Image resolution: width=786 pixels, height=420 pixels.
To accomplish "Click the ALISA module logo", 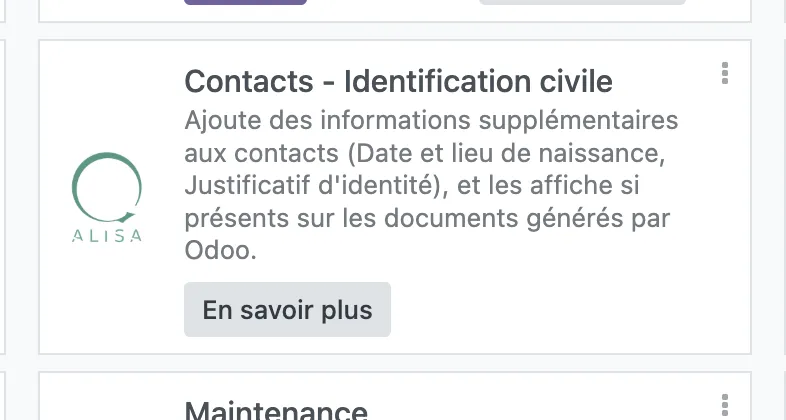I will 107,197.
